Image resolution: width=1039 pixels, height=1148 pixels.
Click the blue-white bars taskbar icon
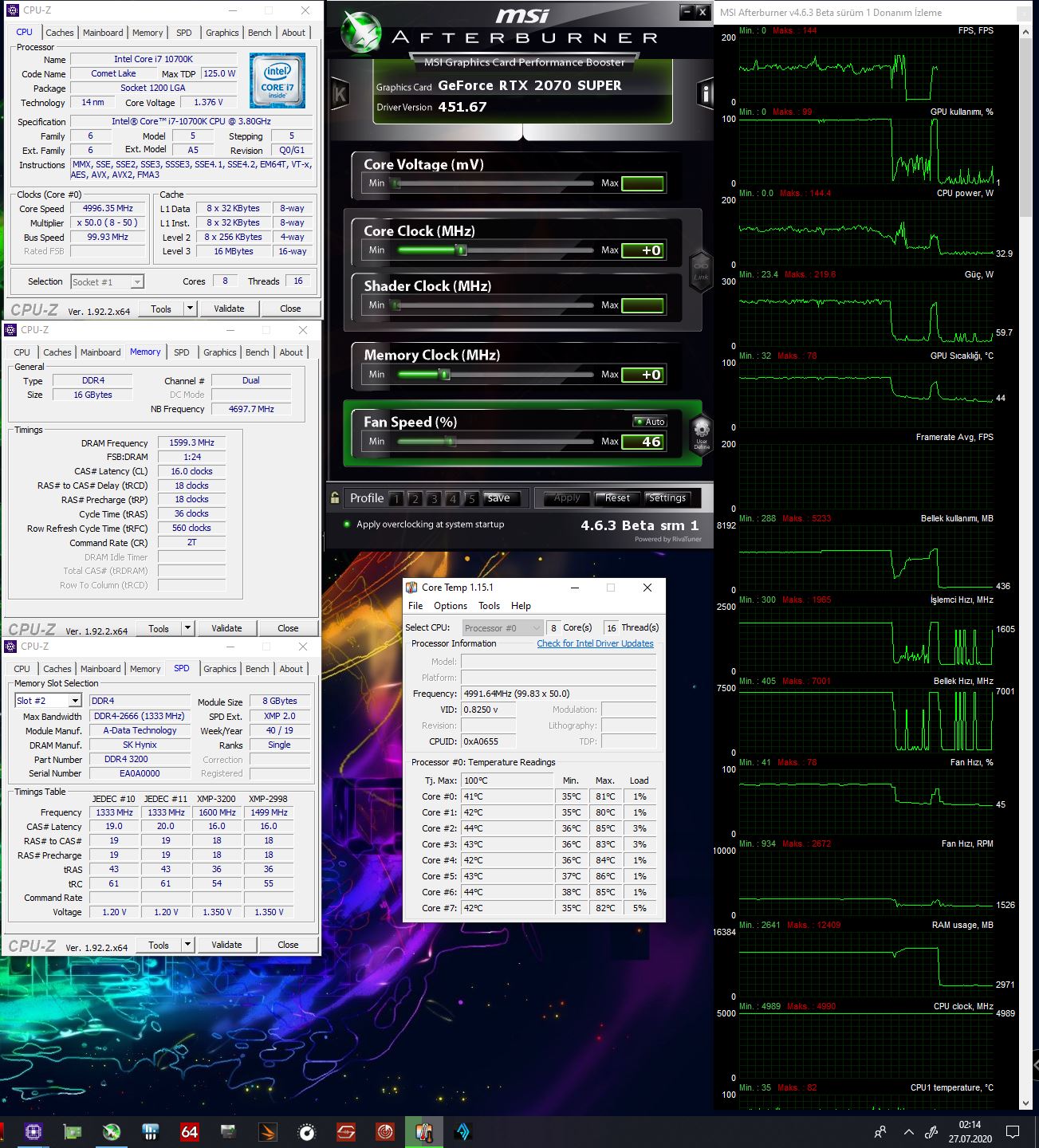[x=150, y=1131]
